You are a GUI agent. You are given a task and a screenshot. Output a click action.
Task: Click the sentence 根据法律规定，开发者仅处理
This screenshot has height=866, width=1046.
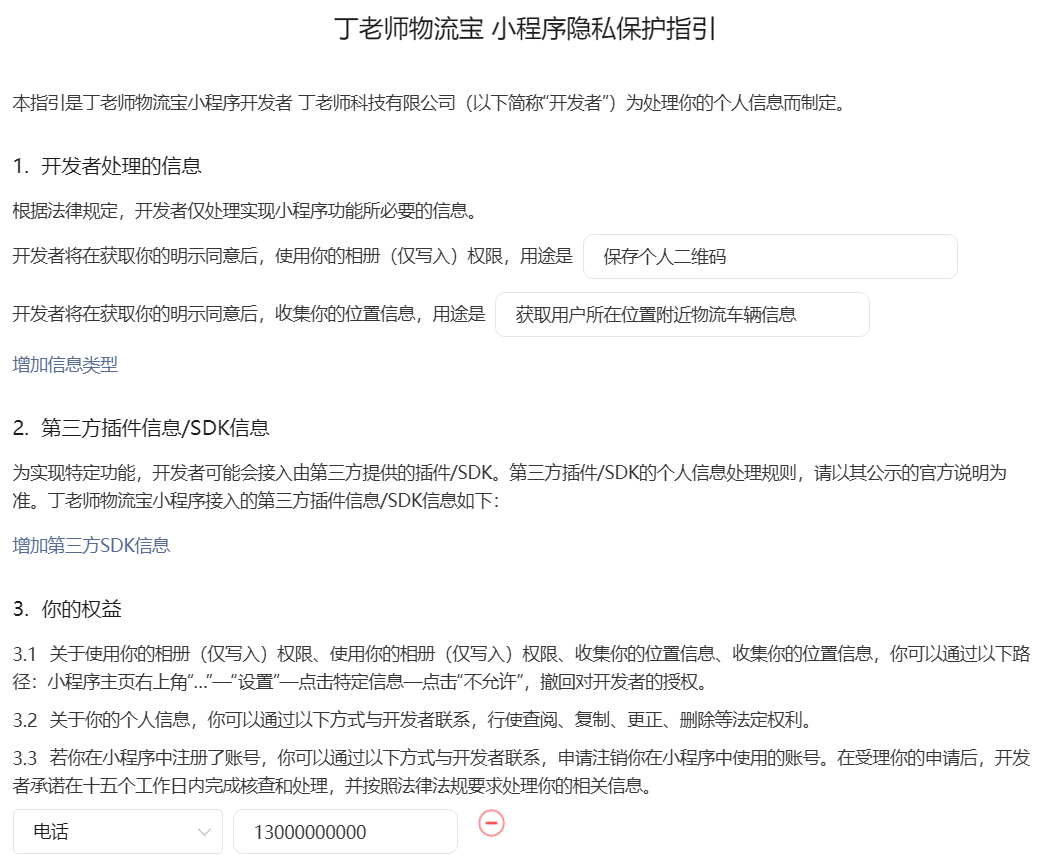[247, 211]
